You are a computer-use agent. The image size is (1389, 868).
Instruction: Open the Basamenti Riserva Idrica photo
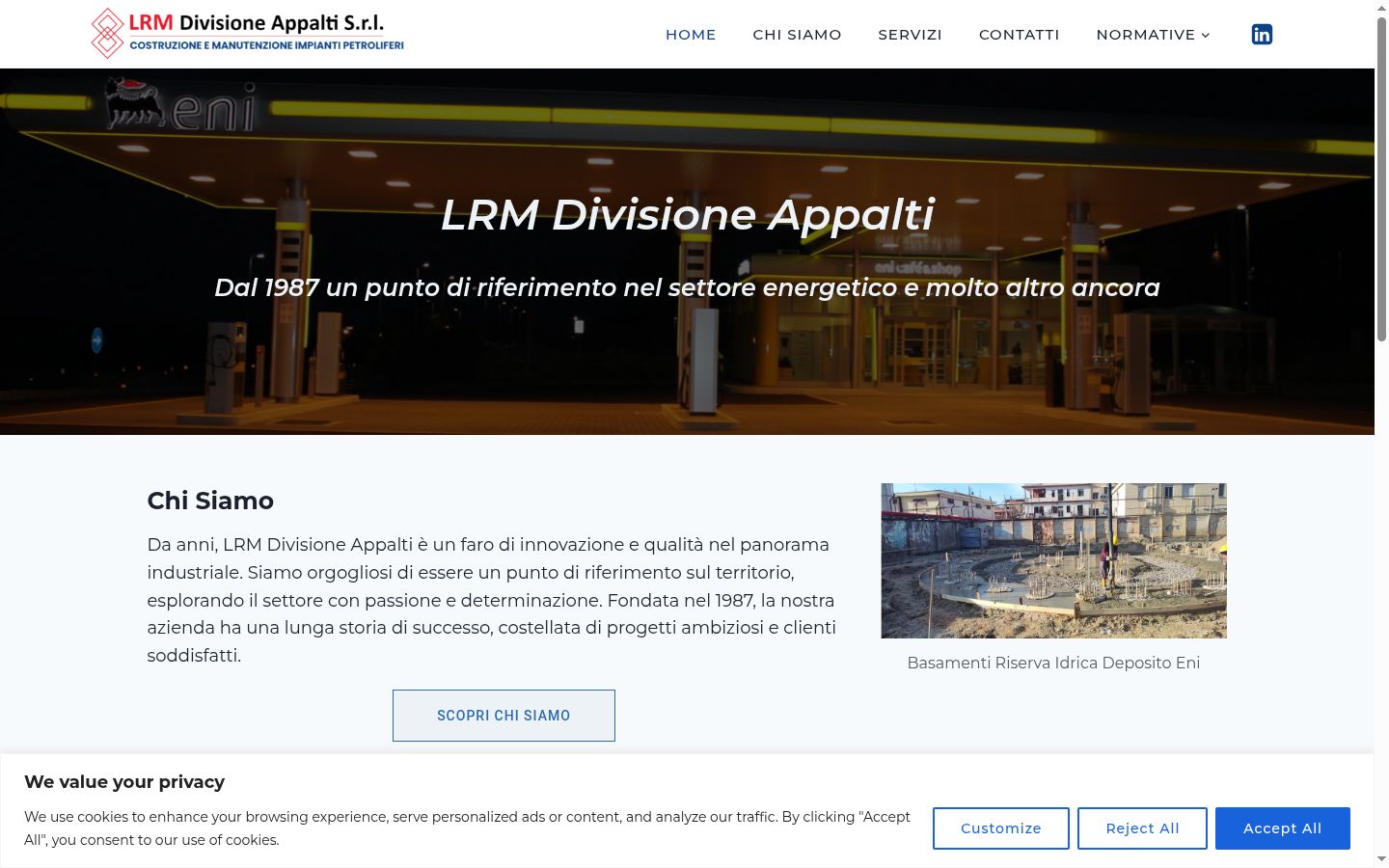click(1053, 560)
